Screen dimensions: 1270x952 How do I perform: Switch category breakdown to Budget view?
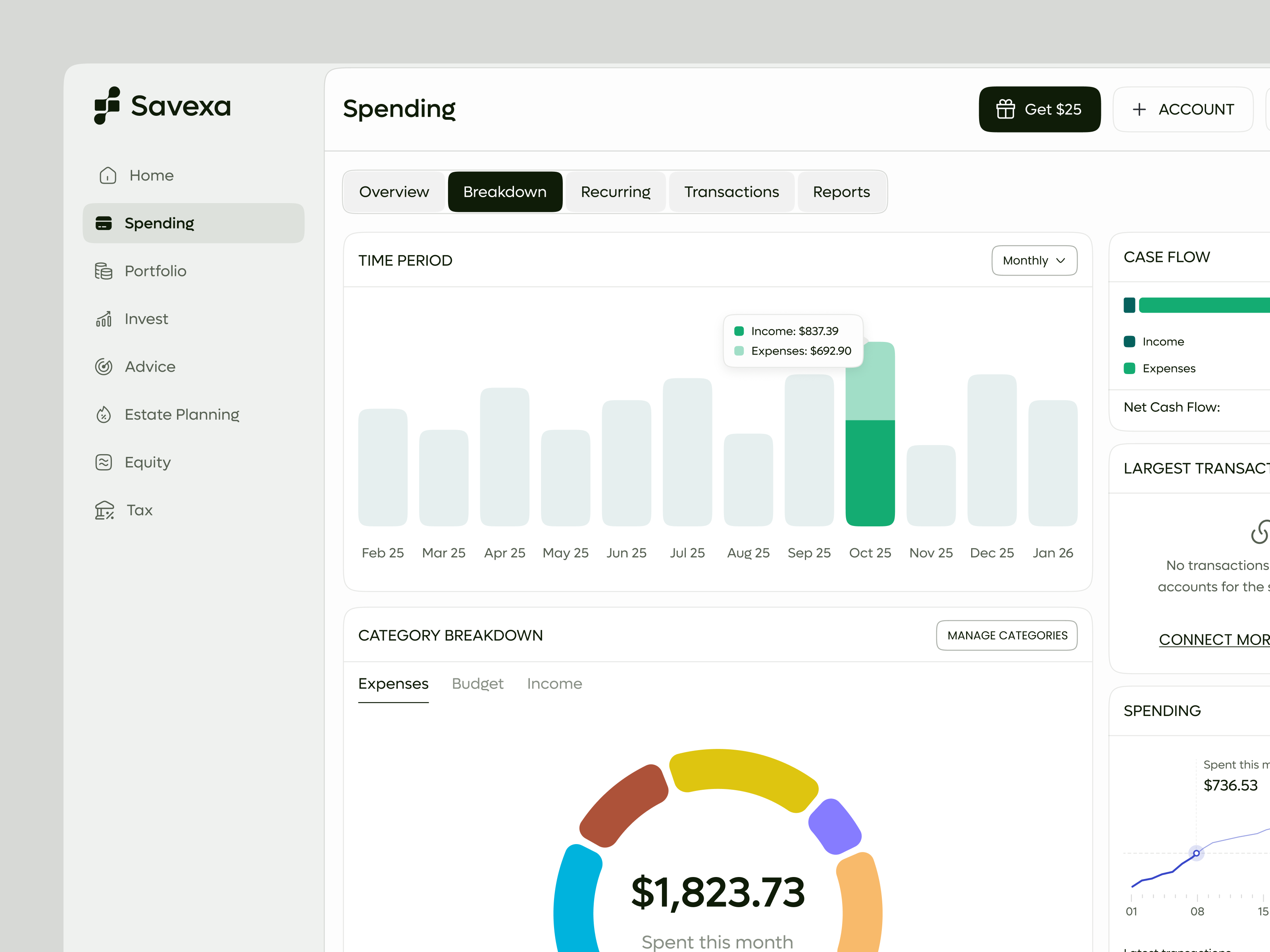point(477,683)
